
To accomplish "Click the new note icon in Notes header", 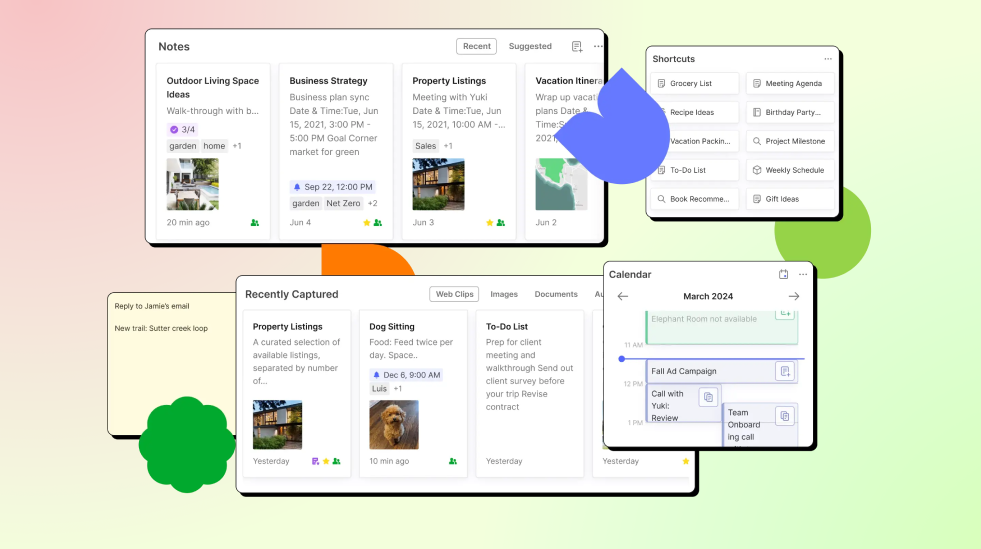I will (x=577, y=47).
